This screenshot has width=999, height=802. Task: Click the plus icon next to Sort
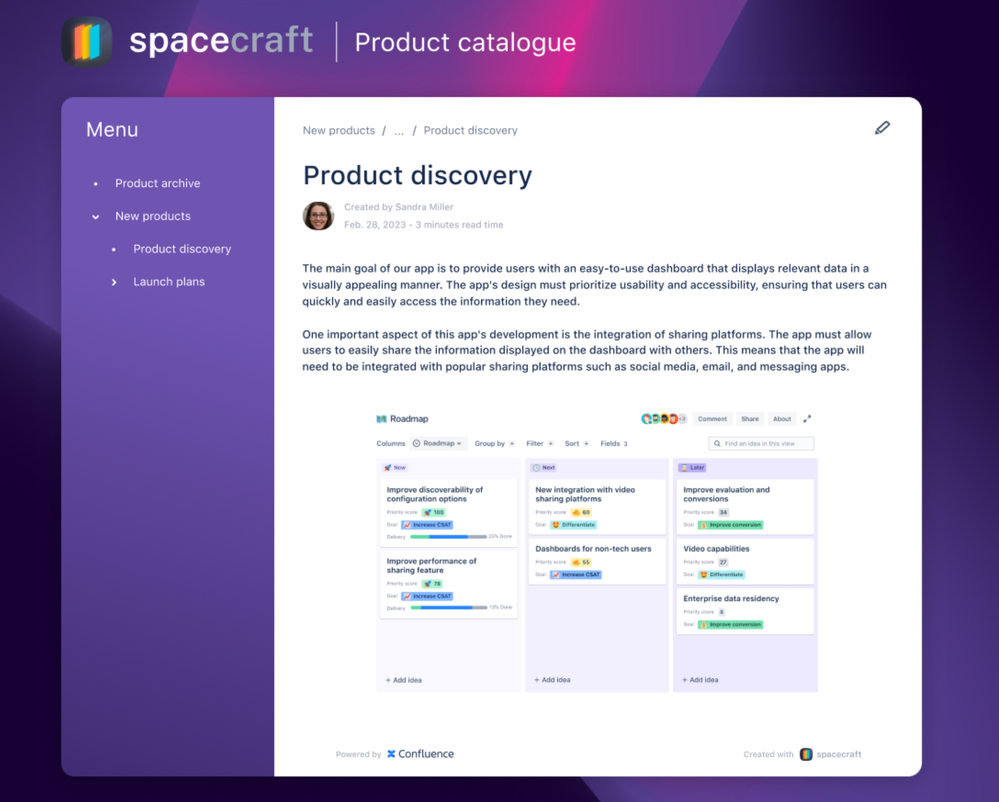pos(586,443)
